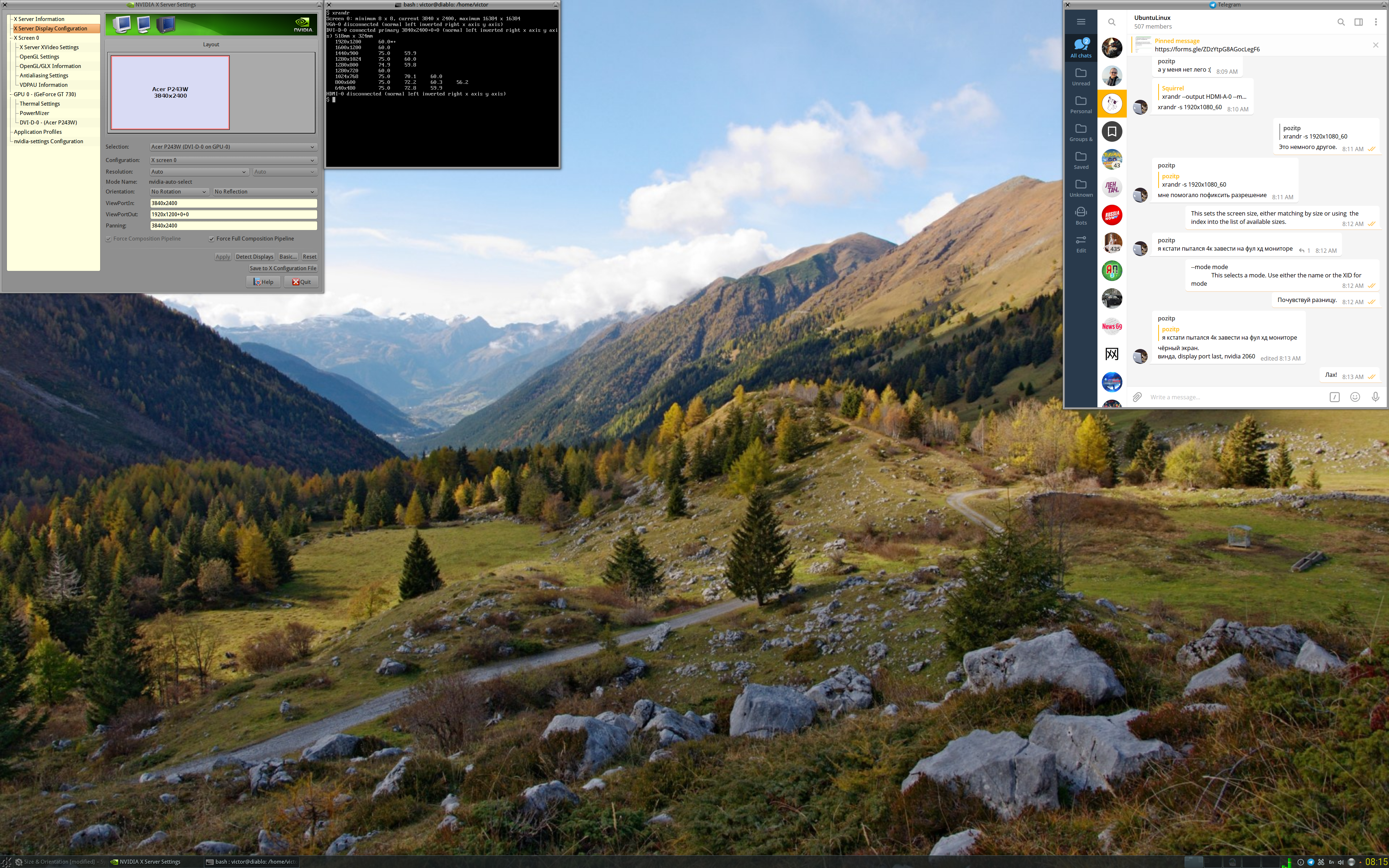Open Telegram hamburger menu
The image size is (1389, 868).
coord(1081,22)
